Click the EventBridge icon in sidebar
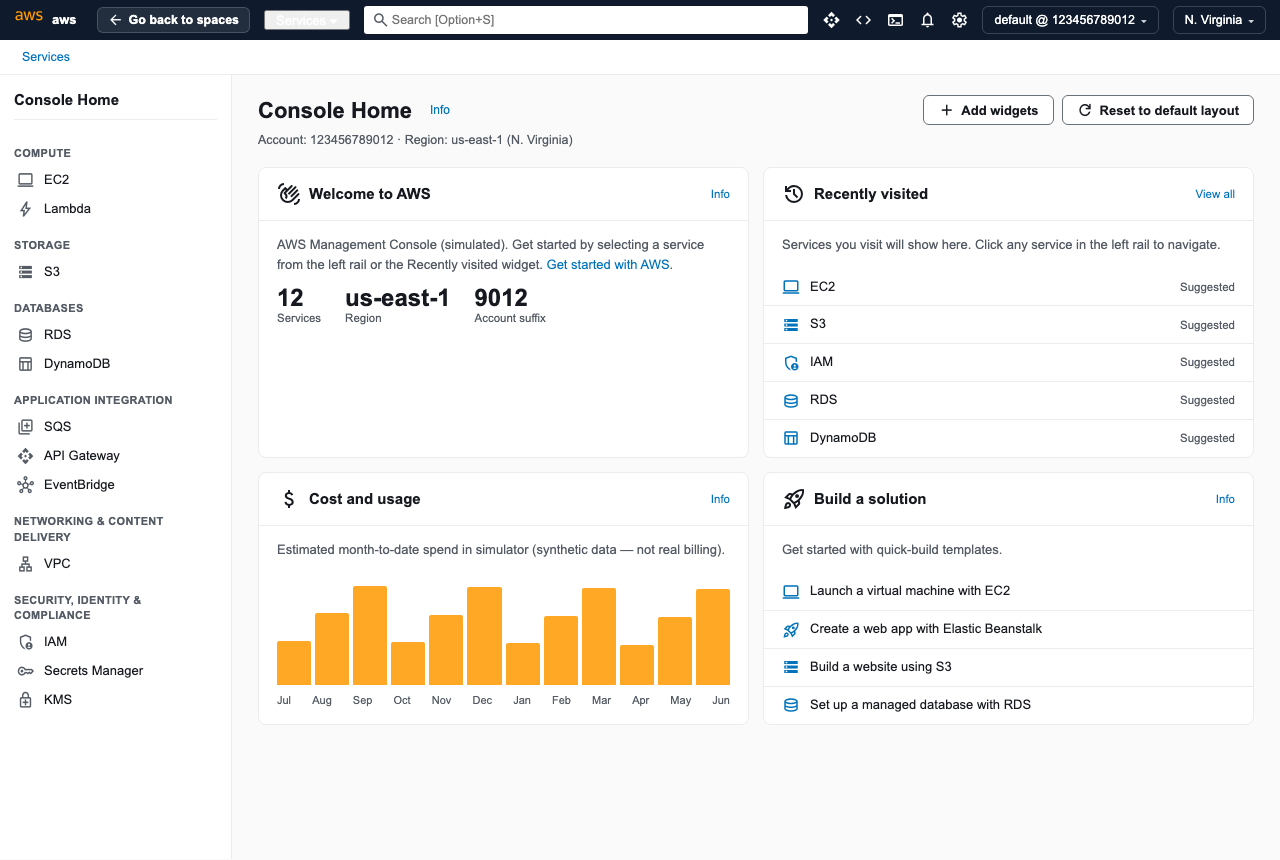Viewport: 1280px width, 860px height. point(26,485)
